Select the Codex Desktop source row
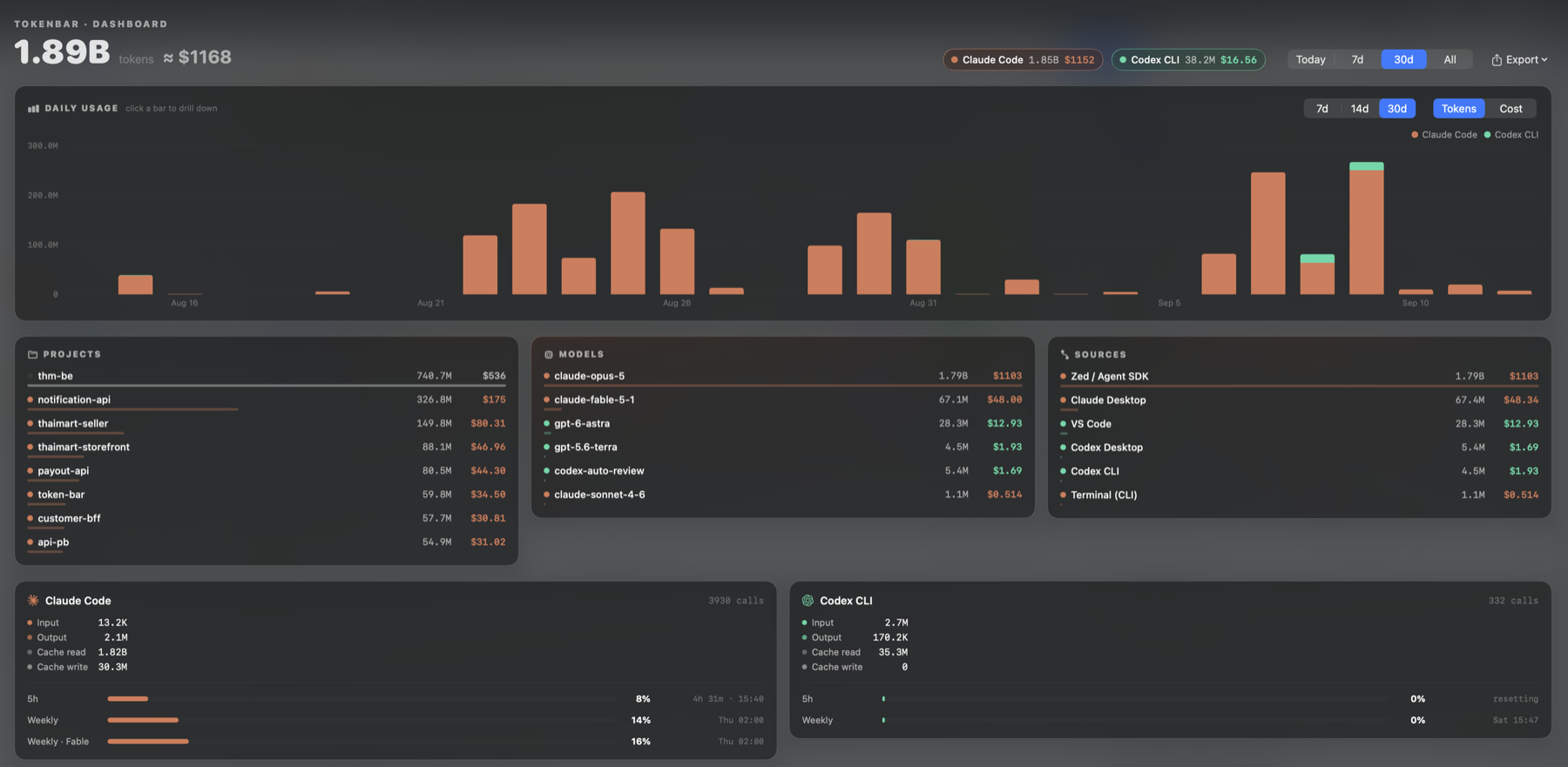1568x767 pixels. point(1299,447)
